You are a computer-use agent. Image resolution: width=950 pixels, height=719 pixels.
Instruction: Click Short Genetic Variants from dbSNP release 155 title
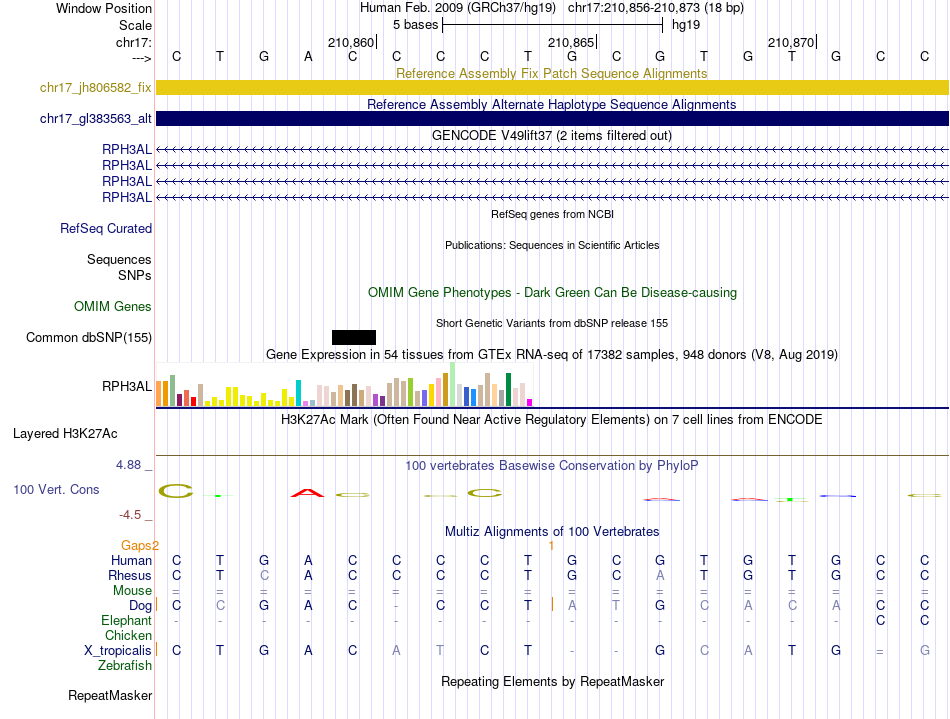pyautogui.click(x=552, y=323)
